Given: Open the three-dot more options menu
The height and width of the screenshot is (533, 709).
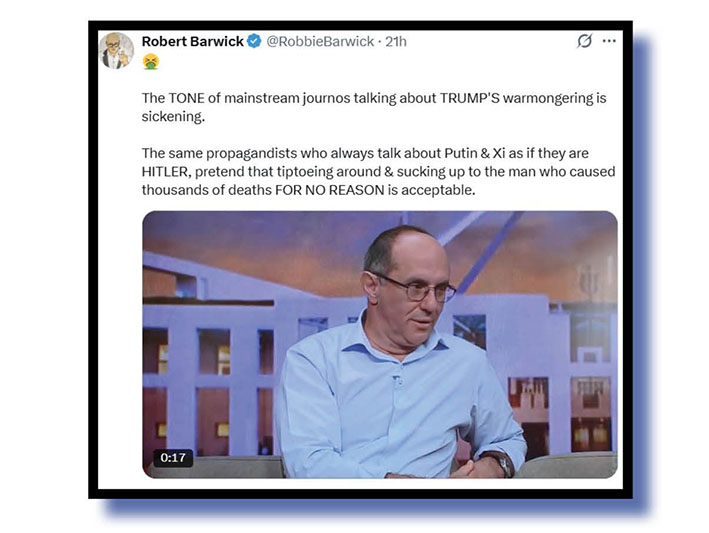Looking at the screenshot, I should click(x=609, y=41).
